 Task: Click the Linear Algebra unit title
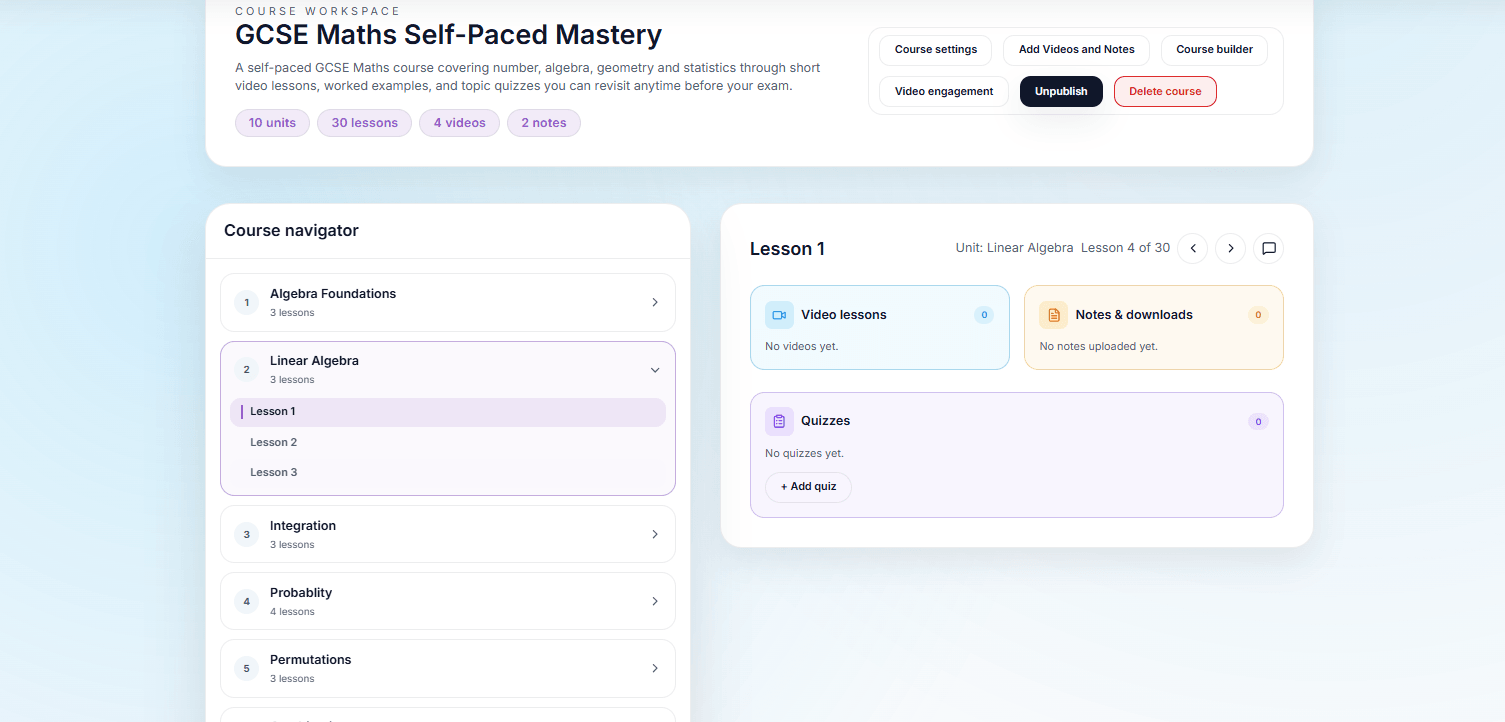point(314,361)
